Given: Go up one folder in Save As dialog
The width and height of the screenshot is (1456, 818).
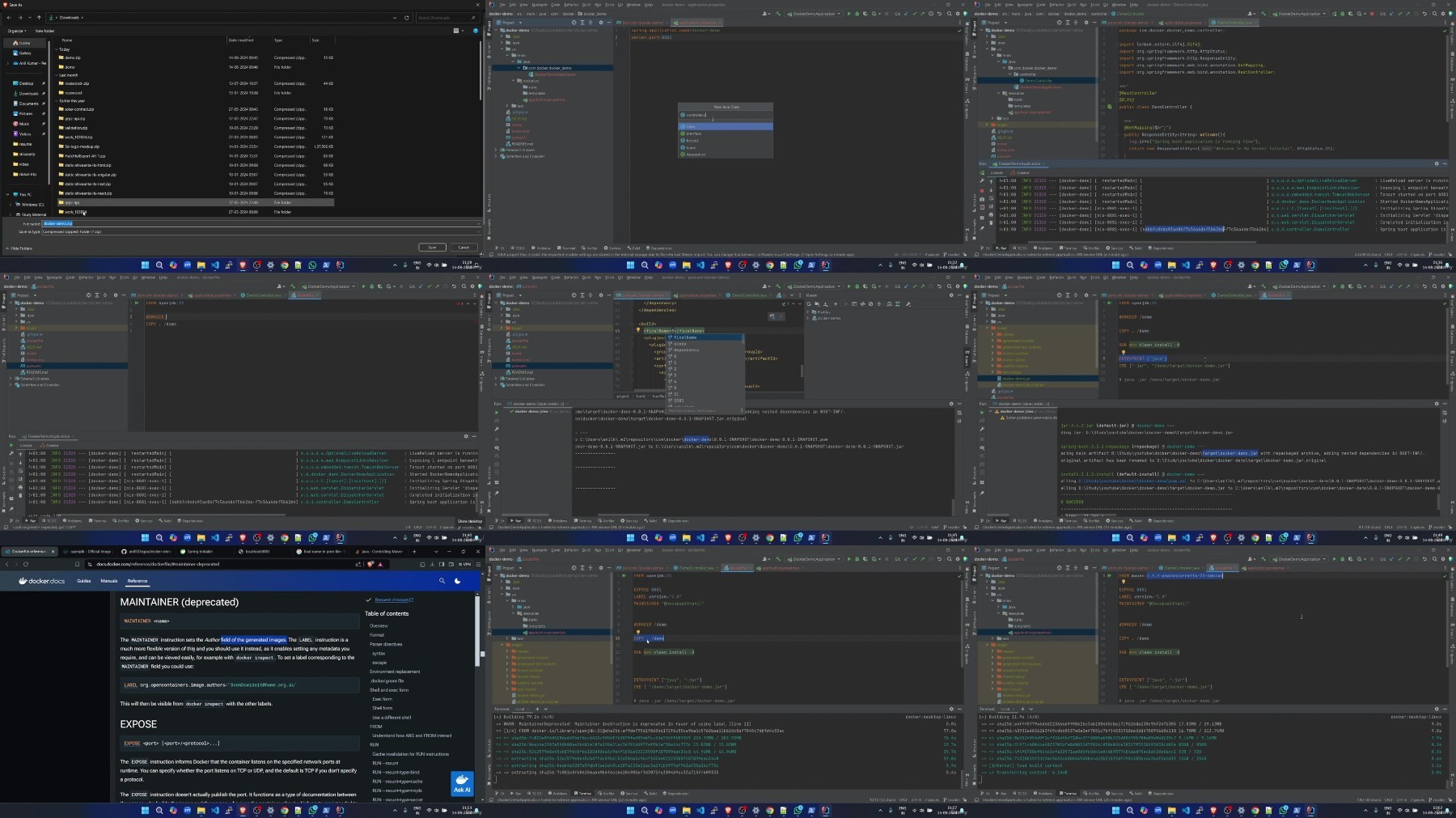Looking at the screenshot, I should pyautogui.click(x=39, y=18).
